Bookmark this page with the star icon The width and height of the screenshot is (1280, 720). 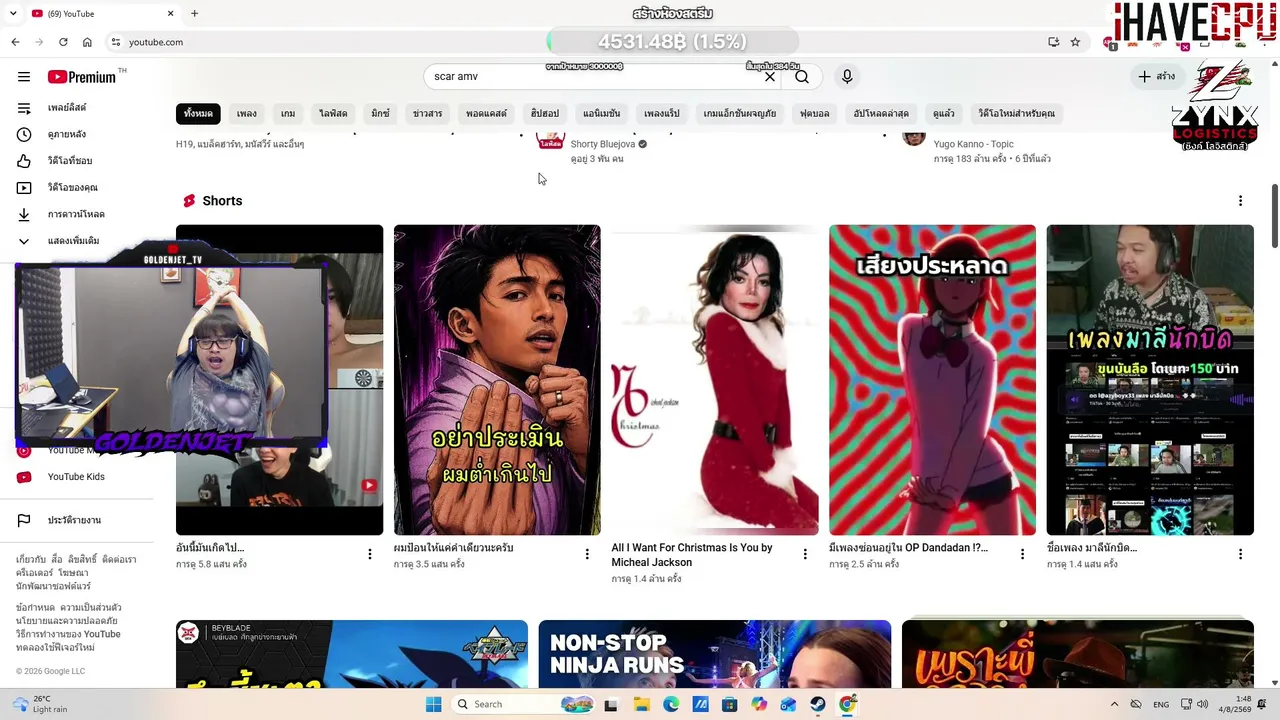click(1075, 42)
